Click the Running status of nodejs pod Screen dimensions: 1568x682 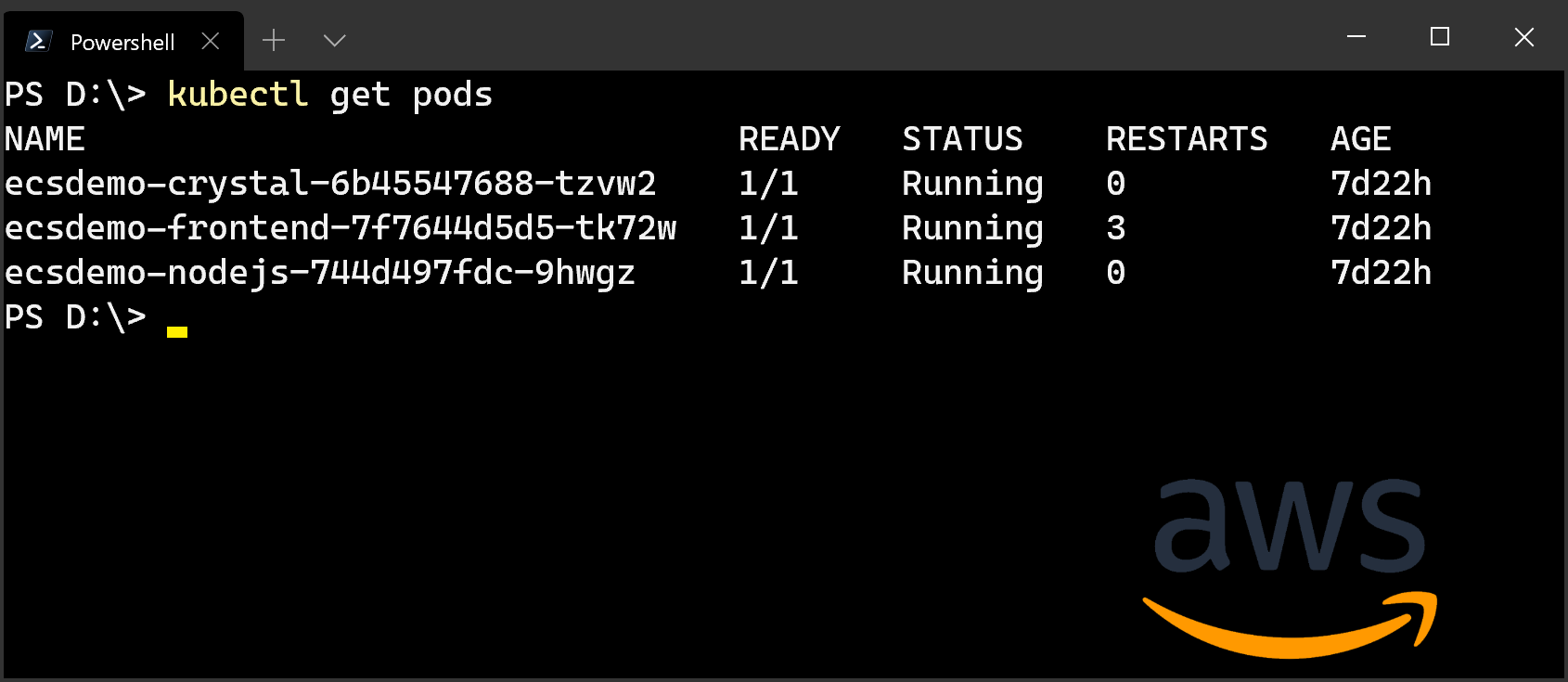click(972, 273)
